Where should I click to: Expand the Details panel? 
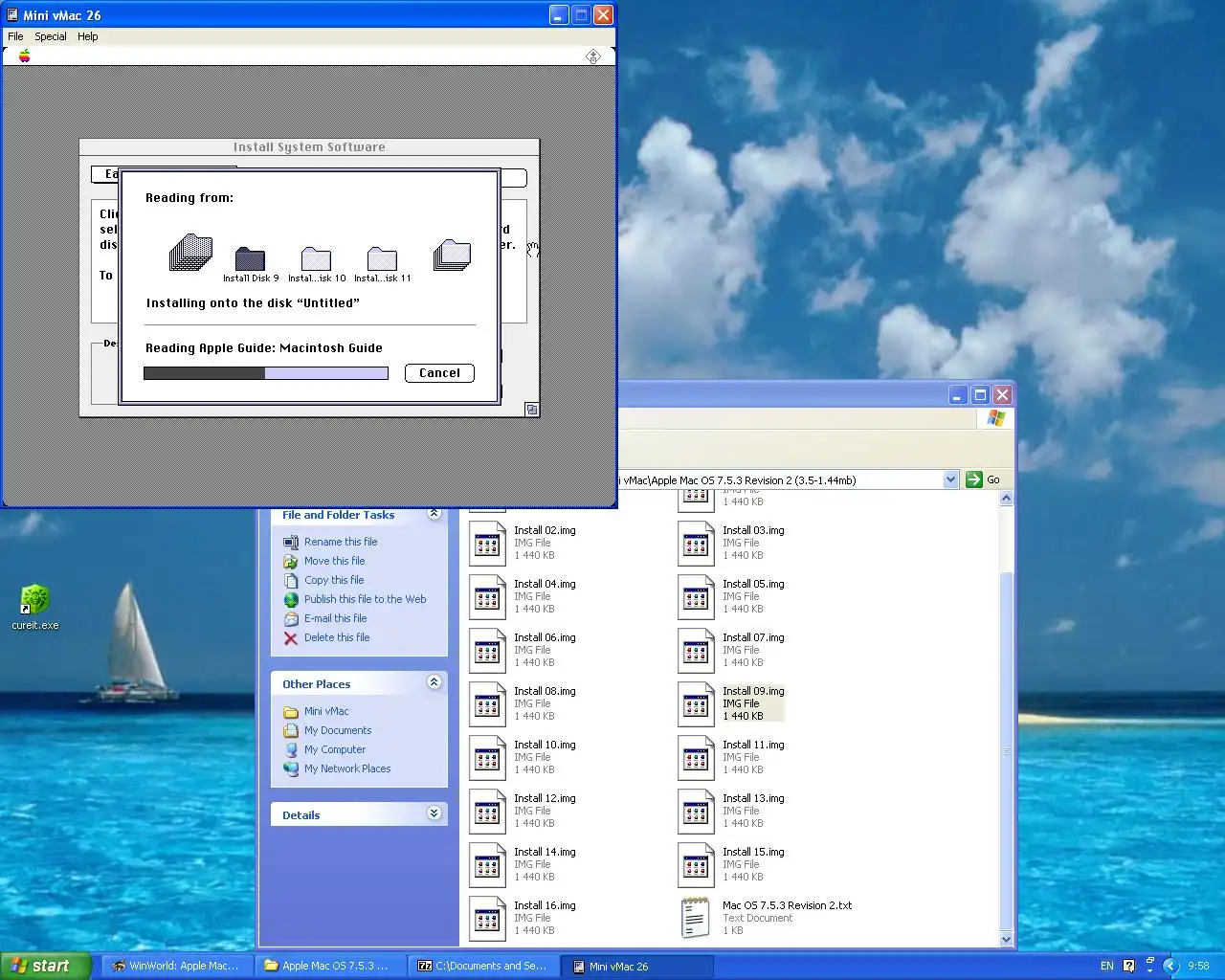tap(434, 813)
